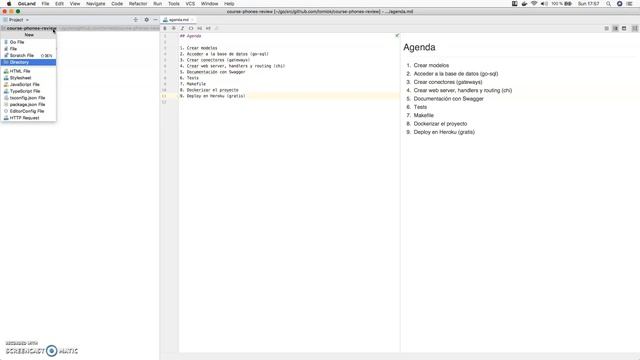Open volume control in menu bar
This screenshot has width=640, height=360.
click(x=544, y=4)
